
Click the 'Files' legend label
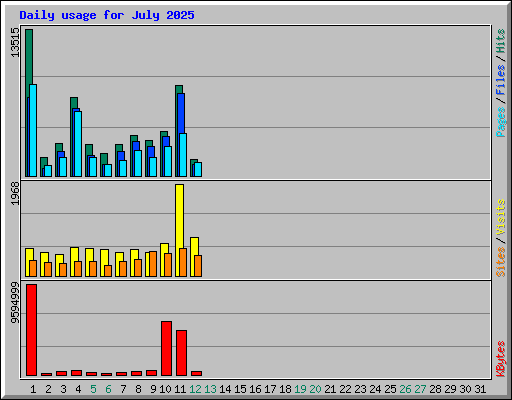(x=501, y=80)
